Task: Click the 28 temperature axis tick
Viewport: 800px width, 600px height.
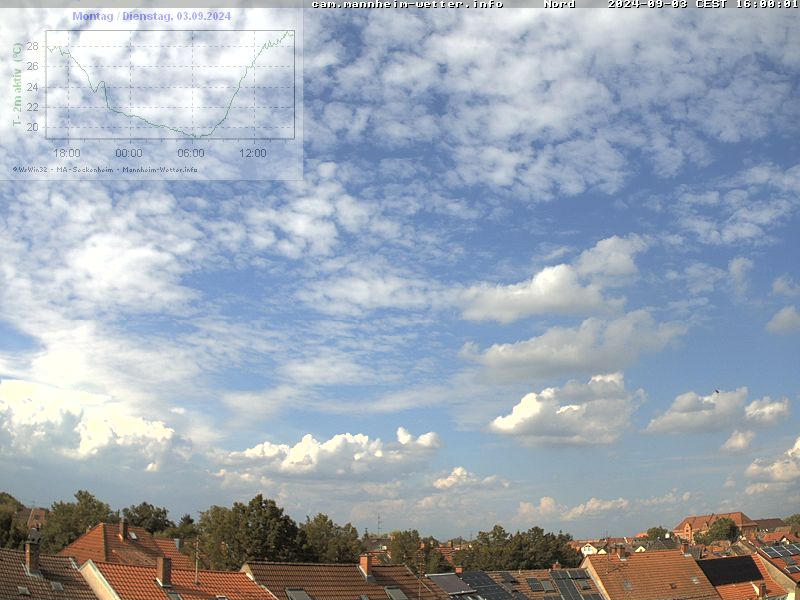Action: (32, 46)
